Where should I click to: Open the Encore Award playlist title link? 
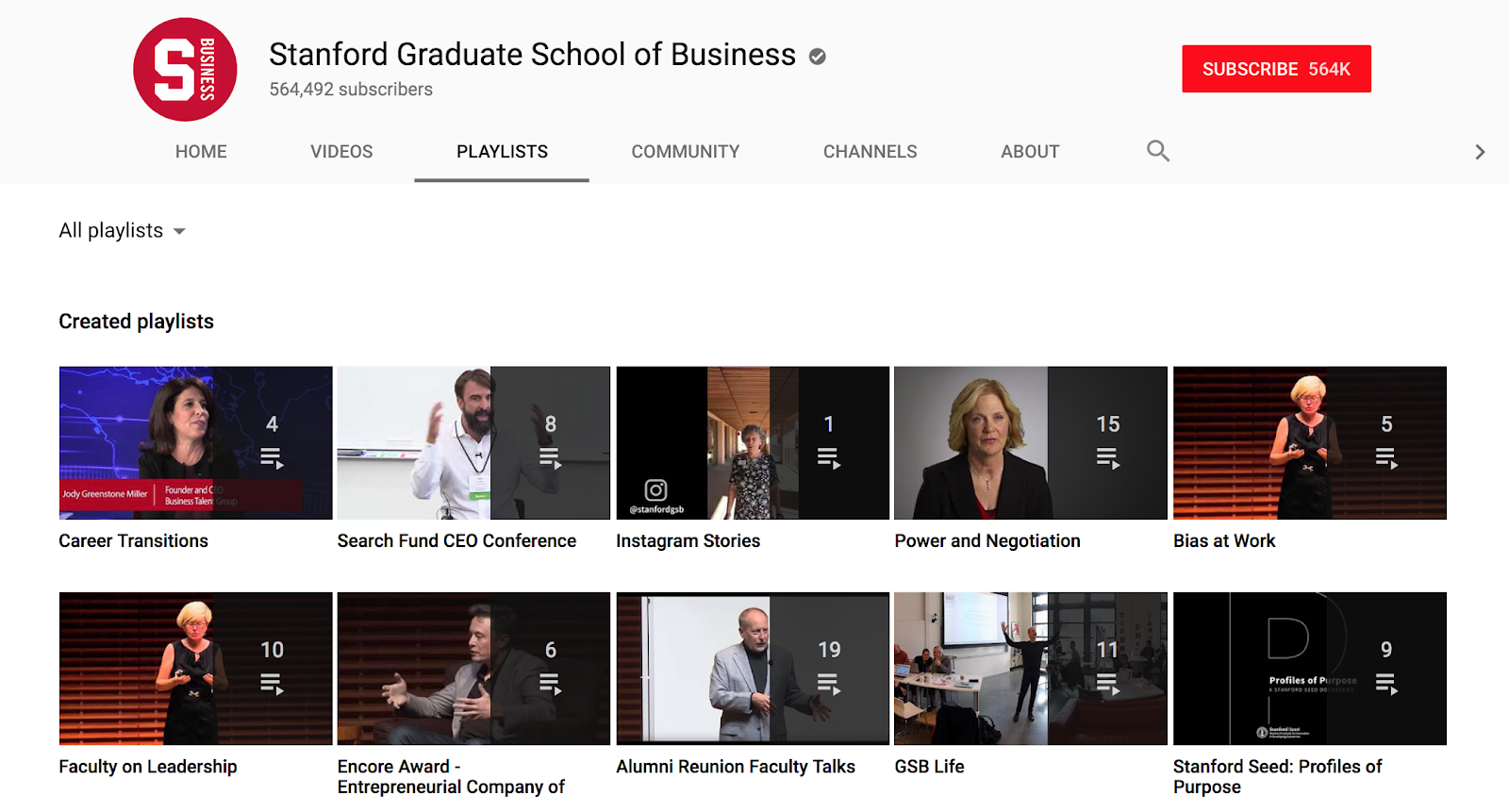coord(451,777)
